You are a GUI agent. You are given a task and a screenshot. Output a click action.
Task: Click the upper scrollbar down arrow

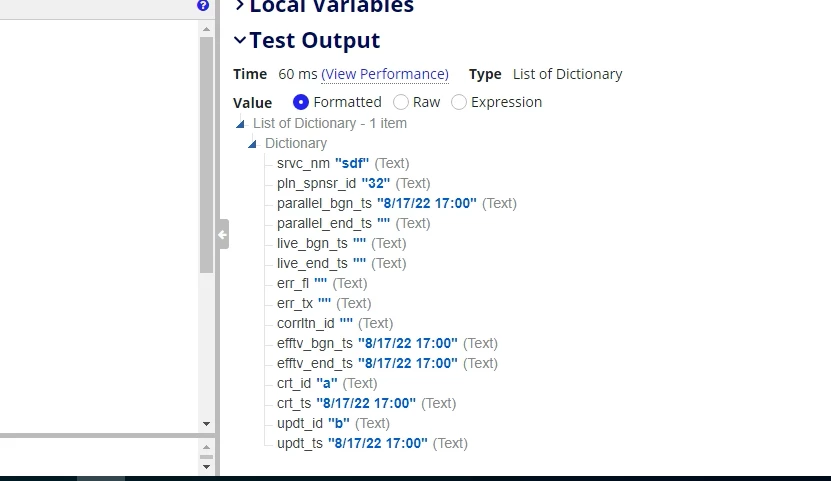click(207, 424)
